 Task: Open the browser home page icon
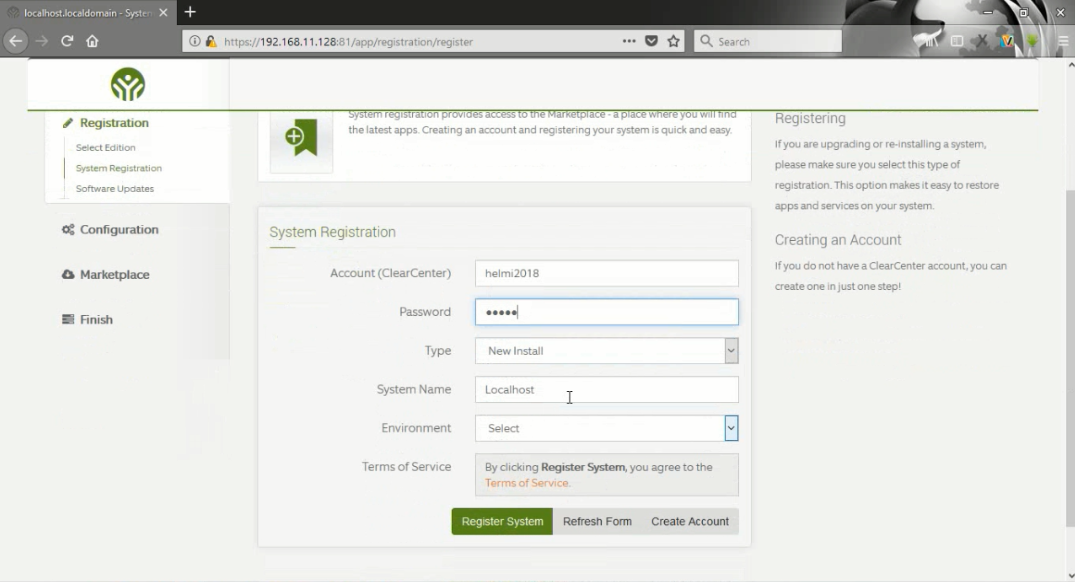[x=92, y=41]
